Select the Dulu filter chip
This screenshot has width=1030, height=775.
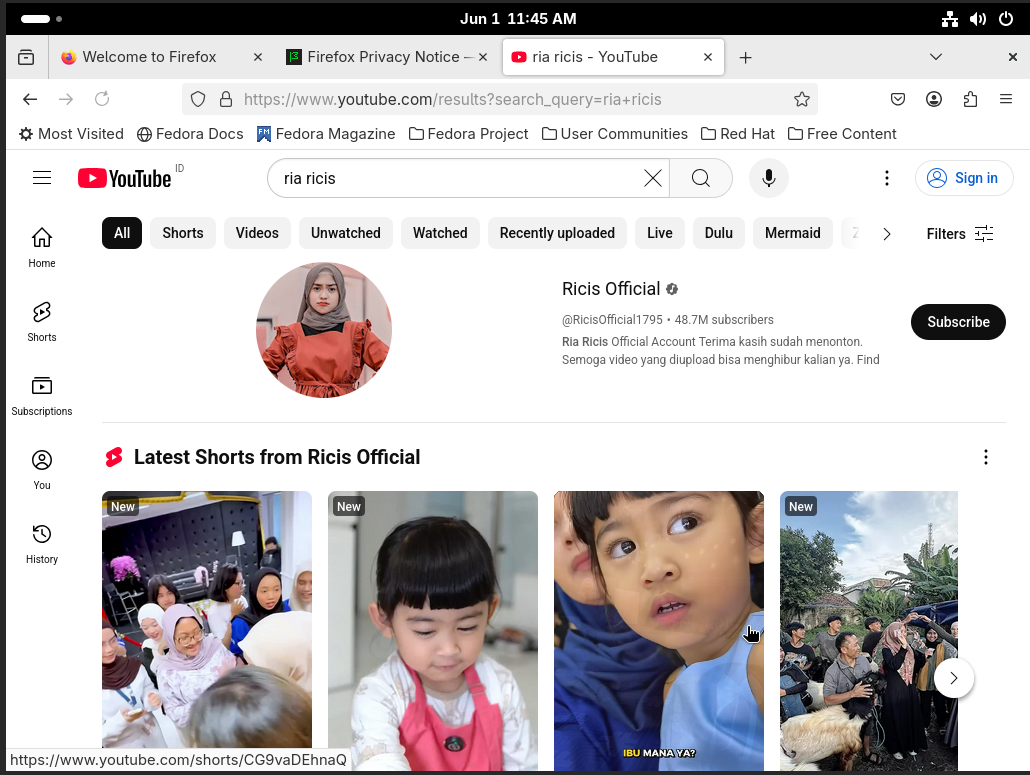click(x=719, y=233)
